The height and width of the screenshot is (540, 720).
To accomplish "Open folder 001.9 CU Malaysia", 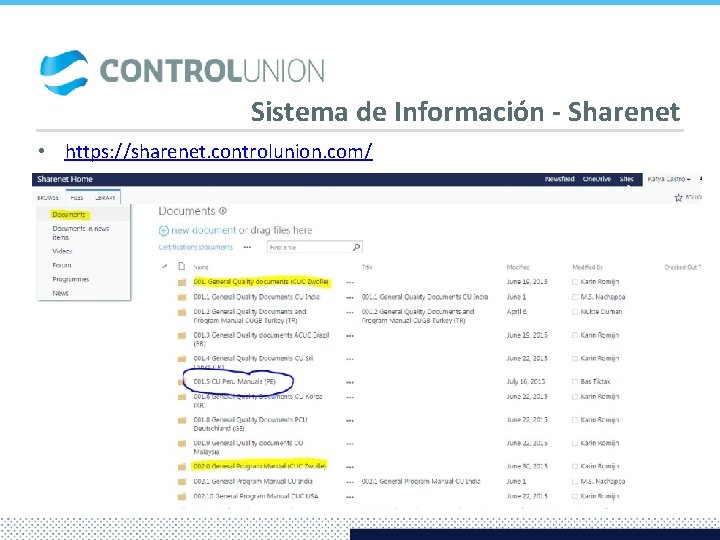I will coord(248,447).
